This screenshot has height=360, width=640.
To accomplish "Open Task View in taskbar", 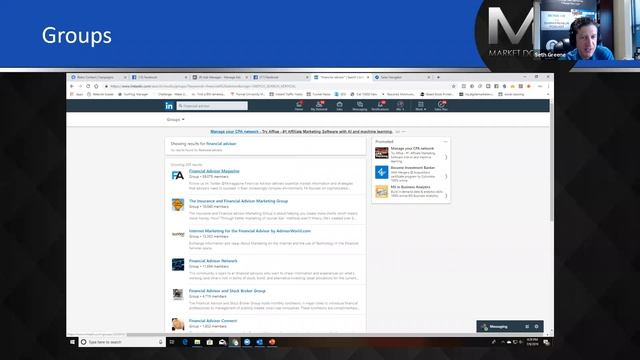I will pyautogui.click(x=172, y=342).
